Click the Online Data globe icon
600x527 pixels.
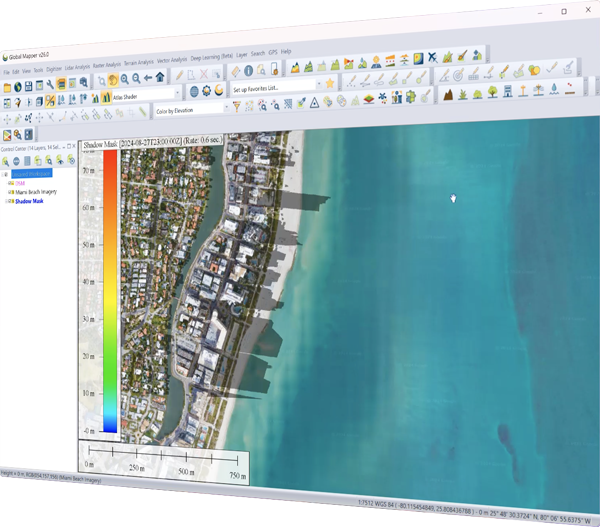(18, 87)
